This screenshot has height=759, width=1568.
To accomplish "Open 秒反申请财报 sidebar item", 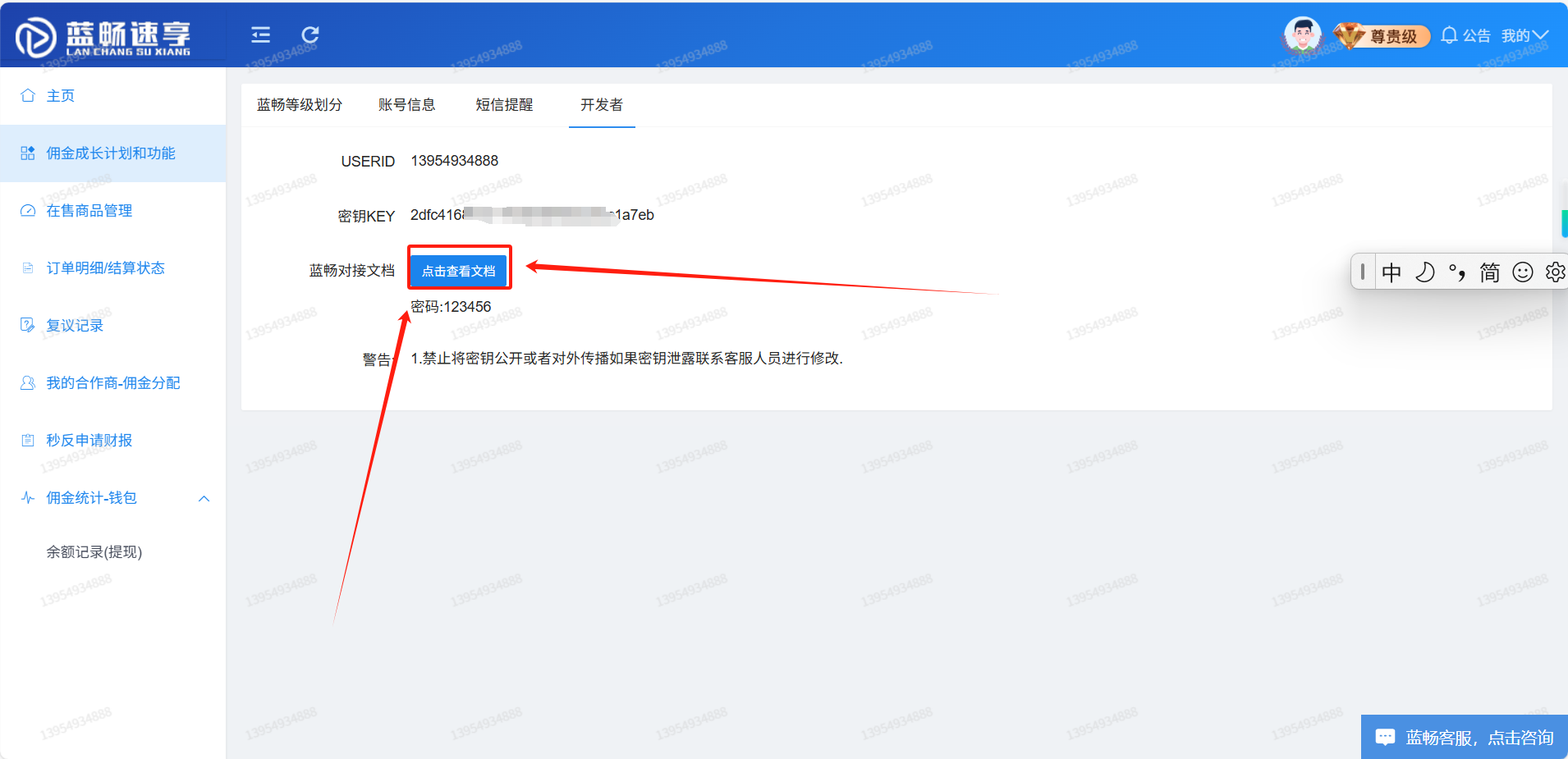I will click(113, 441).
